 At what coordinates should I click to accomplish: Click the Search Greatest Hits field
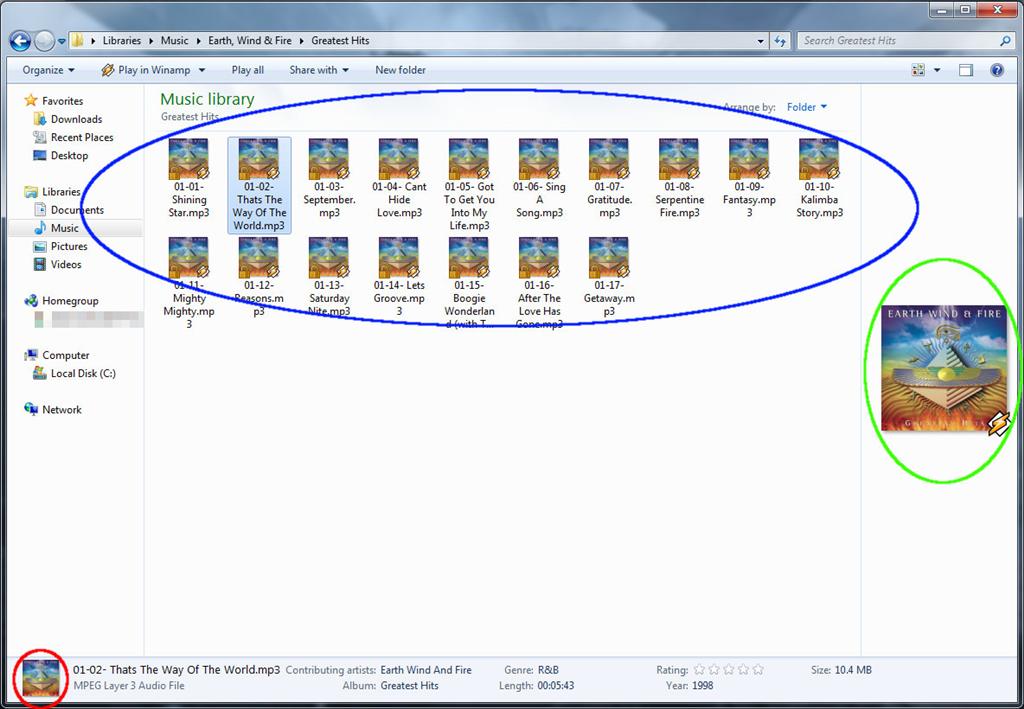[x=900, y=40]
